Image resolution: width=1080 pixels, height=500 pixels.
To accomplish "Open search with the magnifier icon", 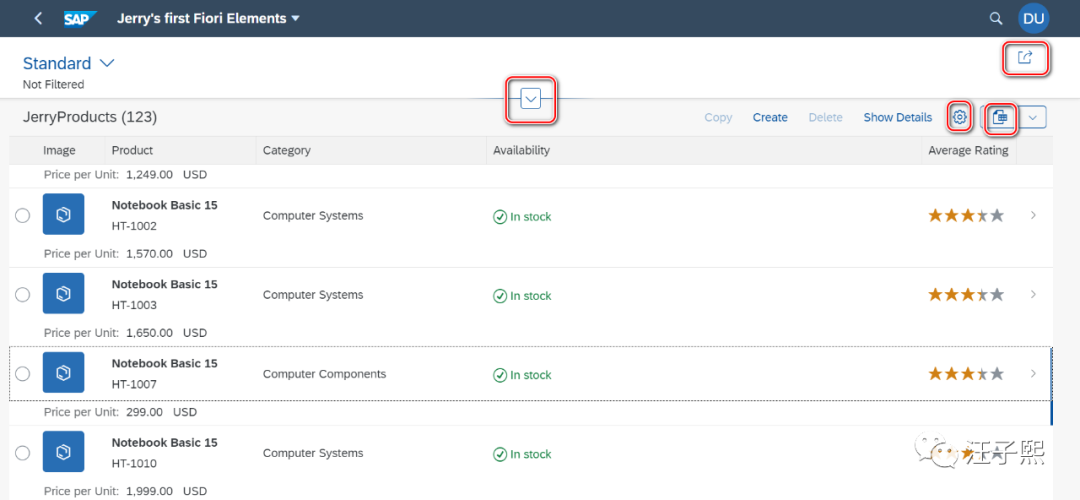I will click(x=995, y=18).
